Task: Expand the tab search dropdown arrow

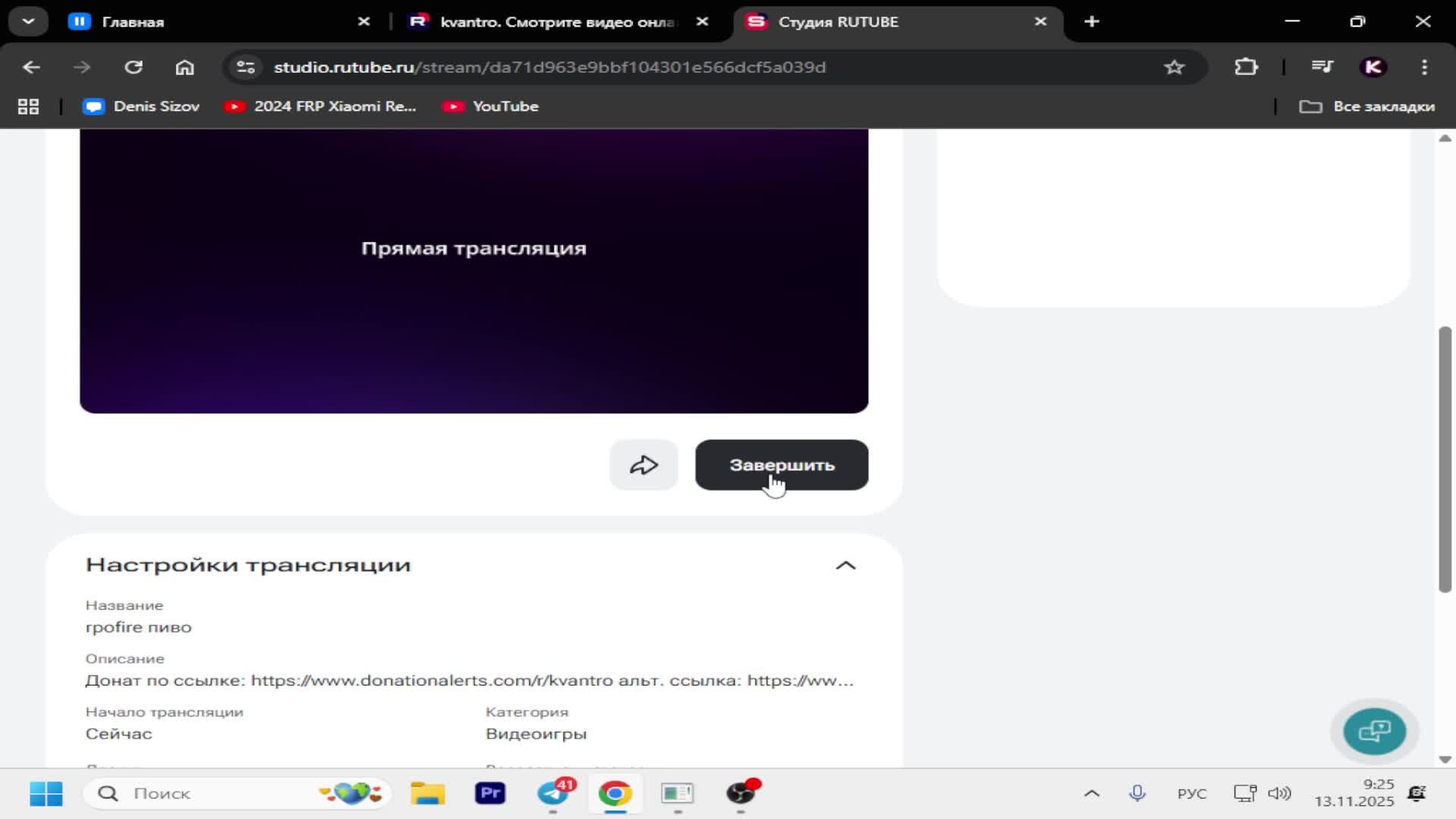Action: [x=28, y=21]
